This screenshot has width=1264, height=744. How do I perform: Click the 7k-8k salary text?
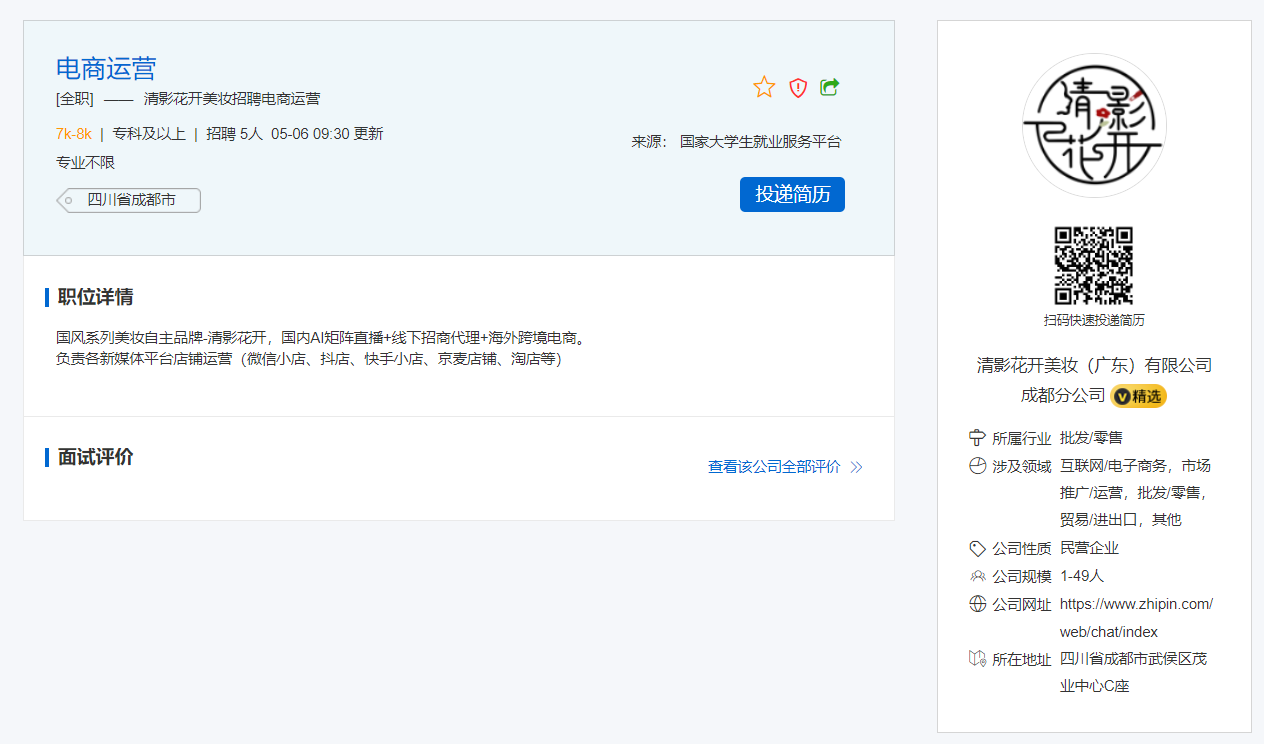tap(74, 134)
